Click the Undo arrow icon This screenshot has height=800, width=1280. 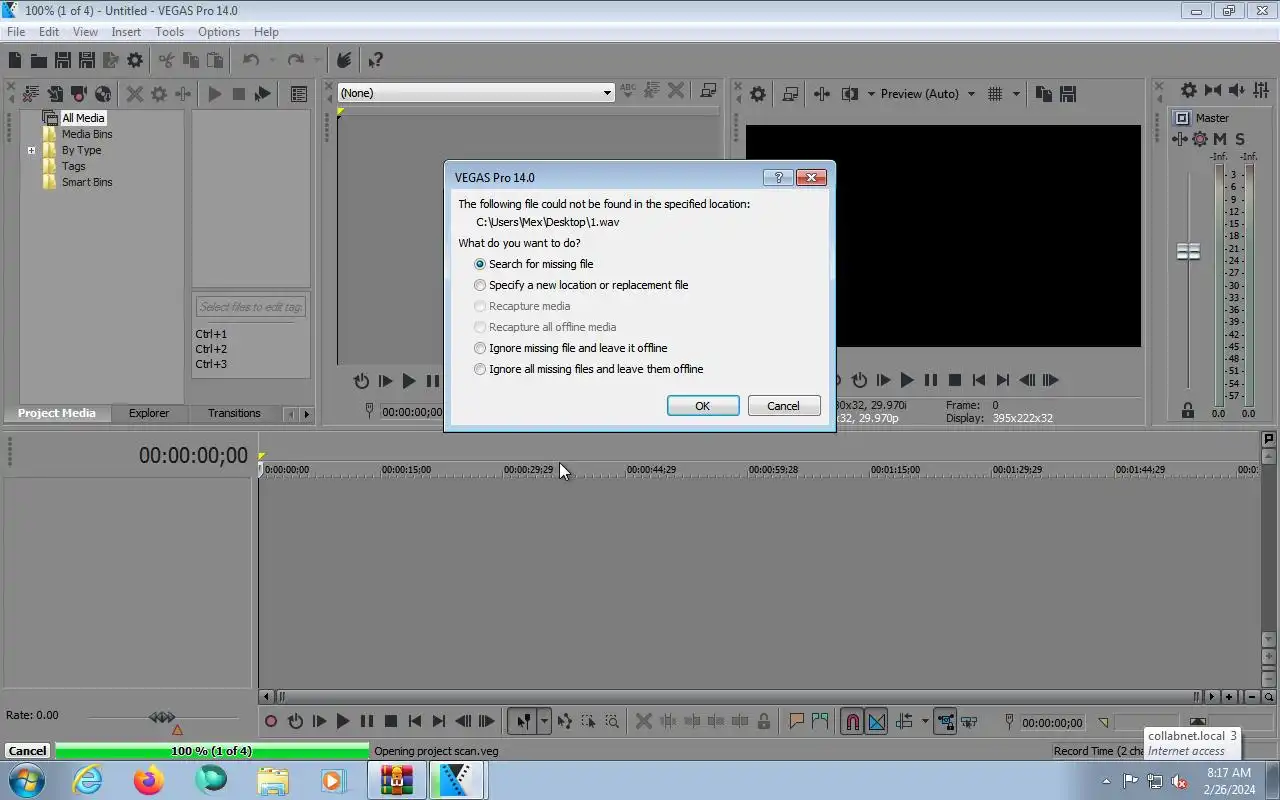[251, 61]
